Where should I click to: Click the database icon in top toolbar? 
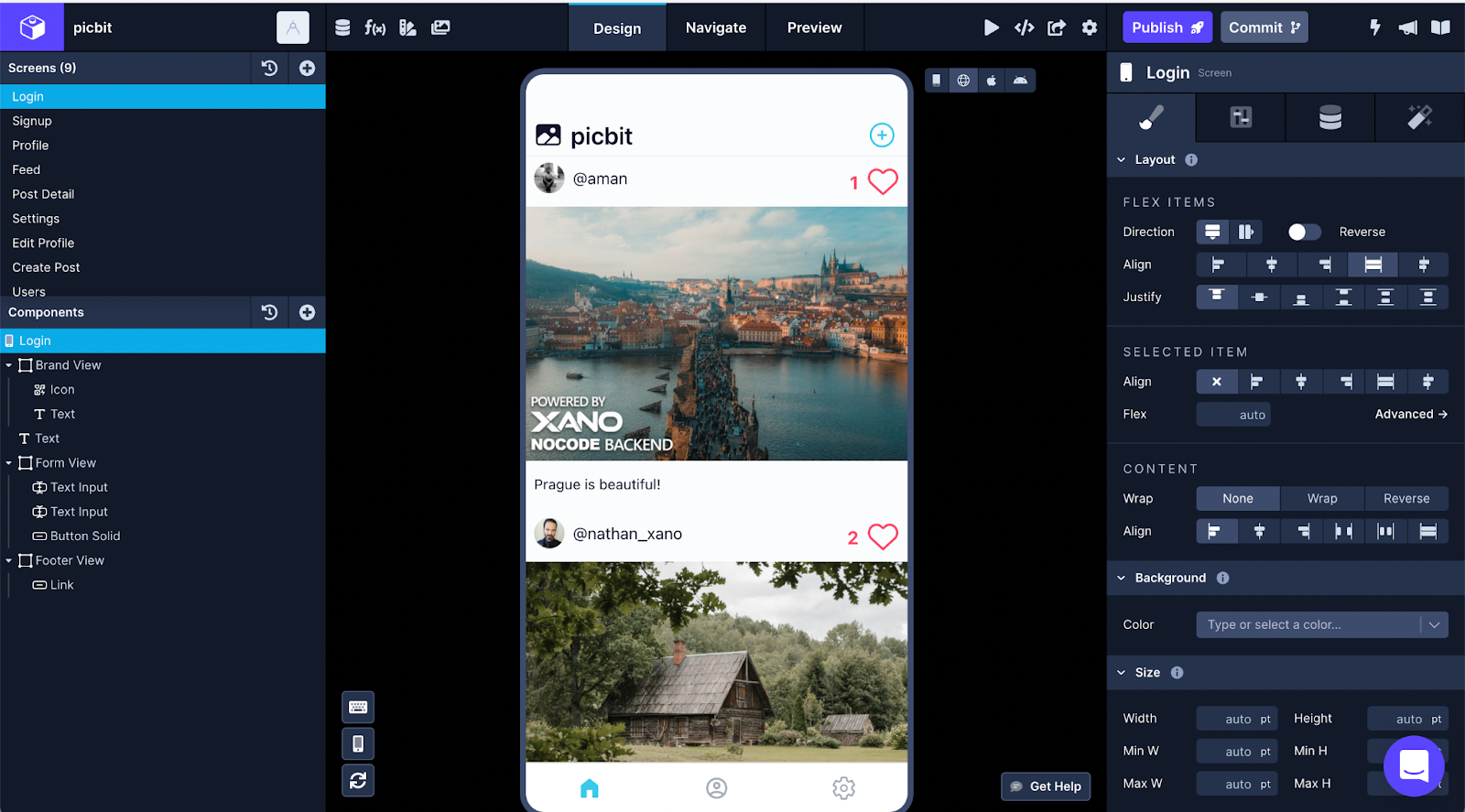[342, 27]
